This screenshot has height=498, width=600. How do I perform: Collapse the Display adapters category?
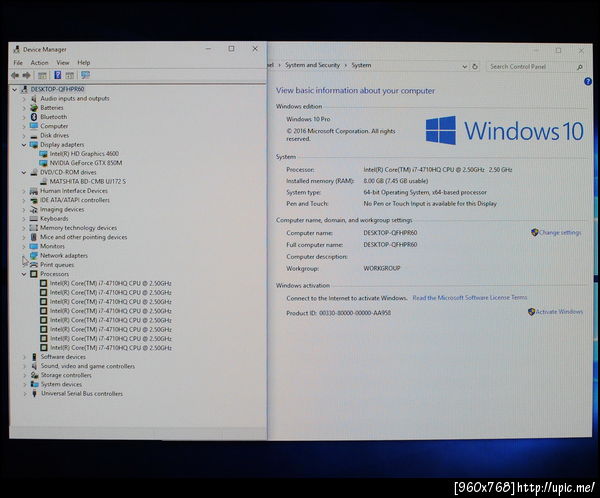24,145
